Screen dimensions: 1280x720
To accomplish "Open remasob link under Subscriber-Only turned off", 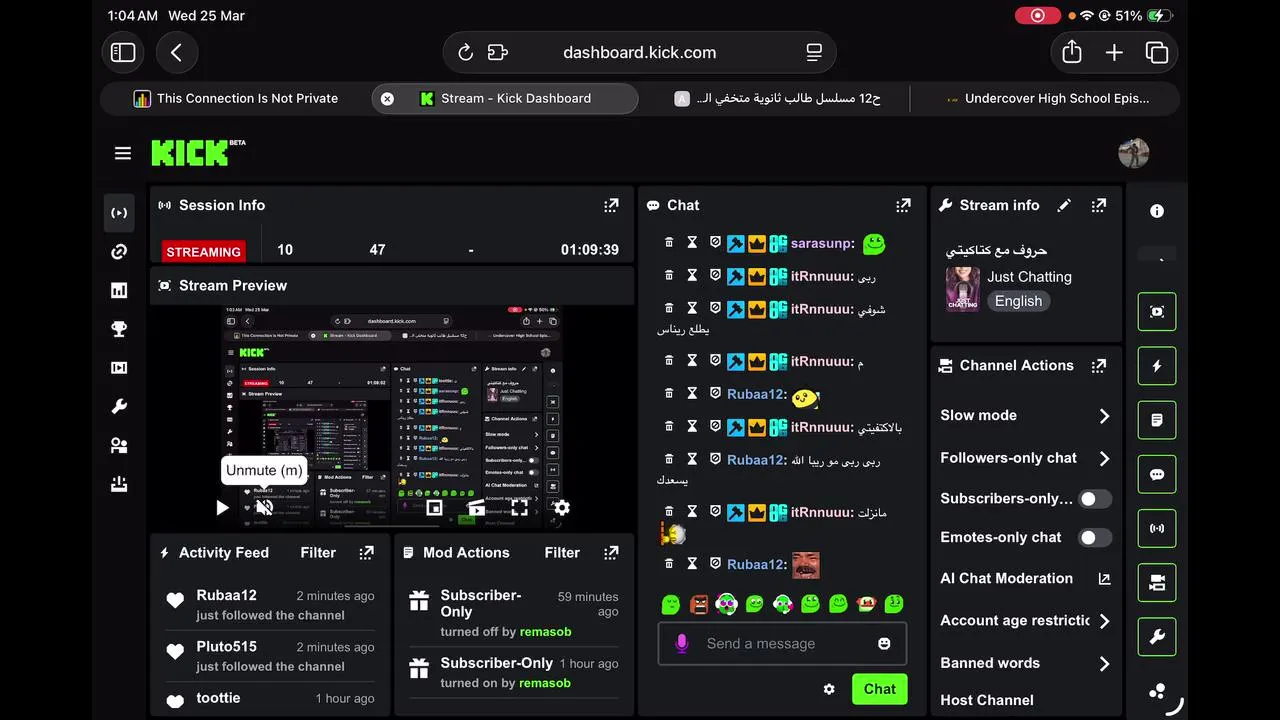I will pos(545,632).
